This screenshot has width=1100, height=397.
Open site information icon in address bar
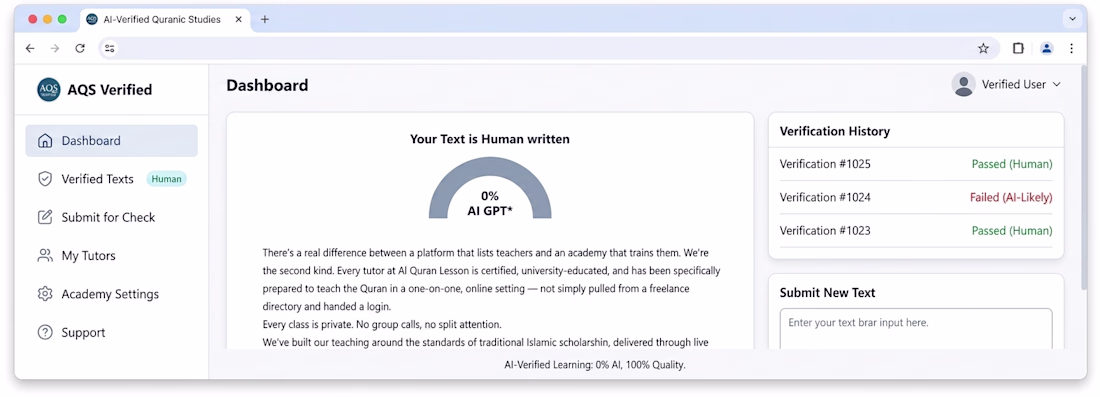(x=109, y=48)
